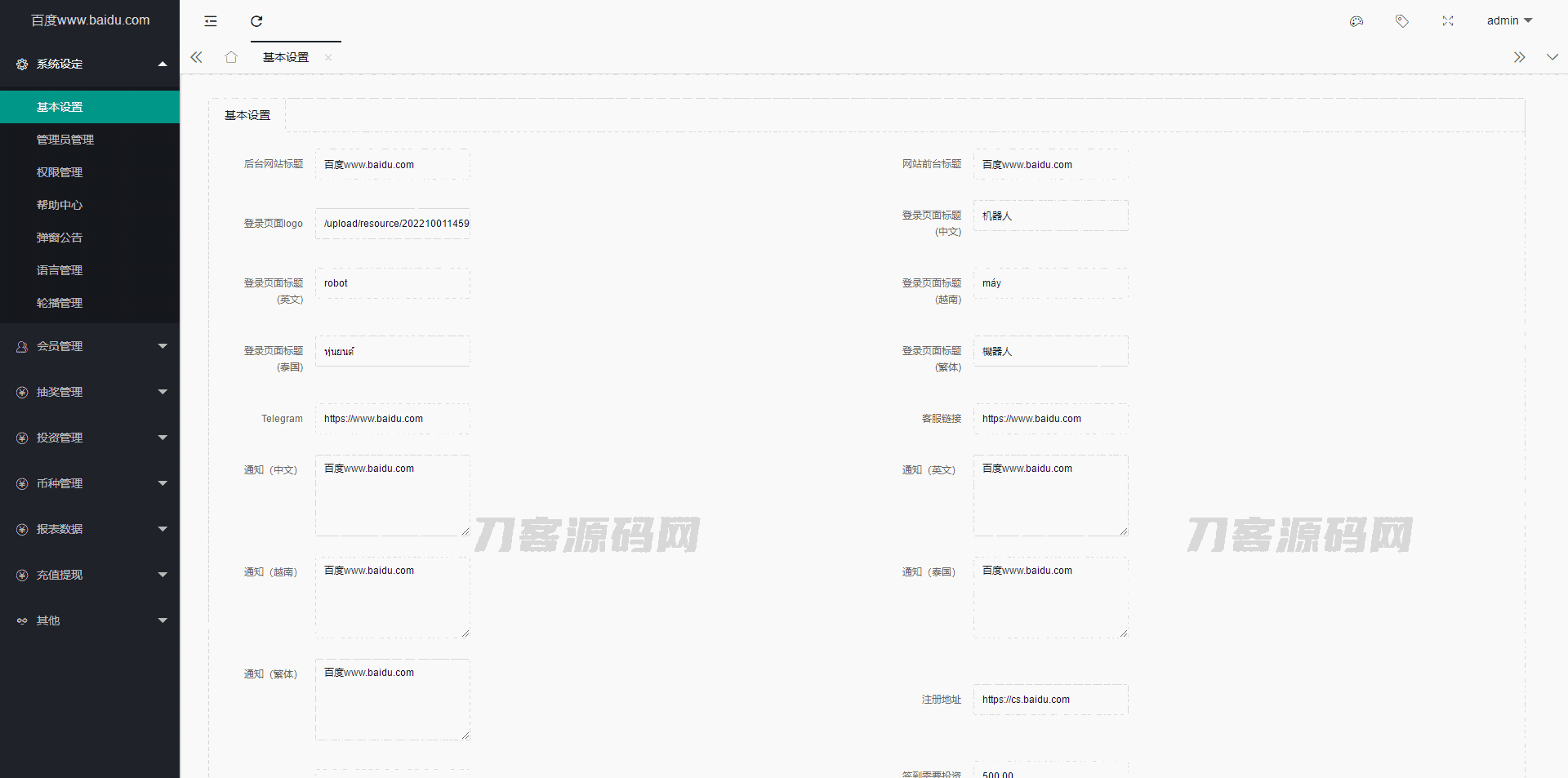Select 管理员管理 in the sidebar menu
Viewport: 1568px width, 778px height.
(x=66, y=140)
